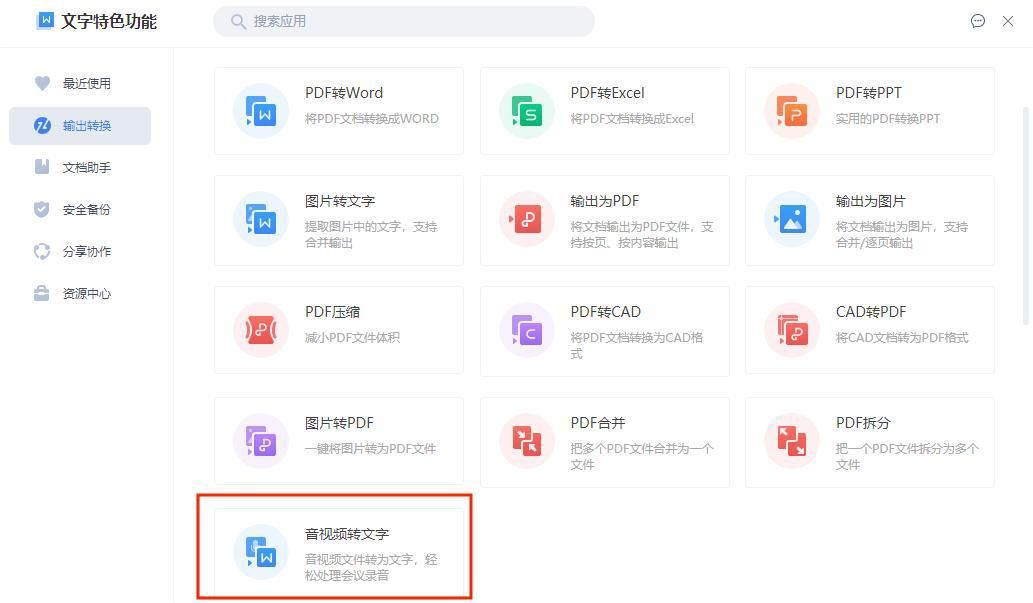Open the feedback chat bubble icon

[978, 21]
